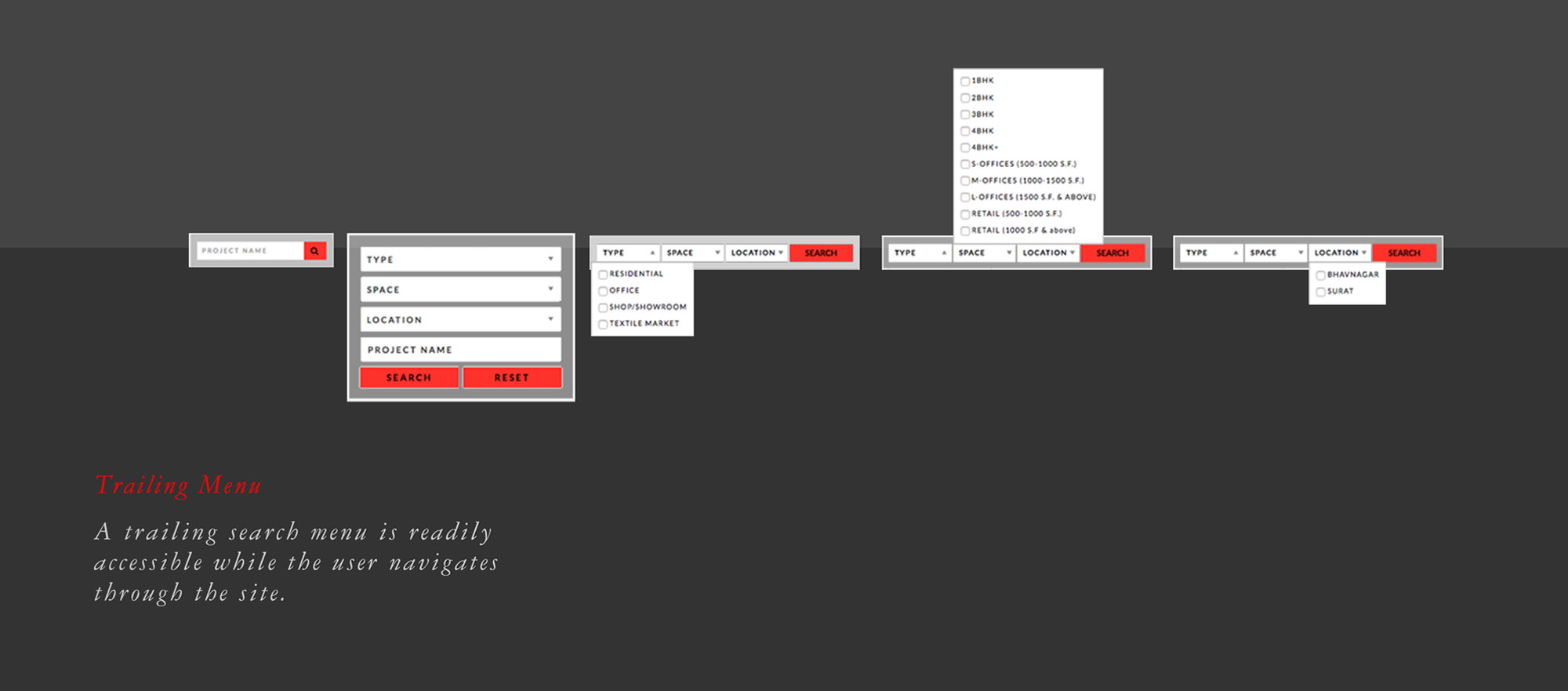The width and height of the screenshot is (1568, 691).
Task: Check the BHAVNAGAR location checkbox
Action: (x=1321, y=275)
